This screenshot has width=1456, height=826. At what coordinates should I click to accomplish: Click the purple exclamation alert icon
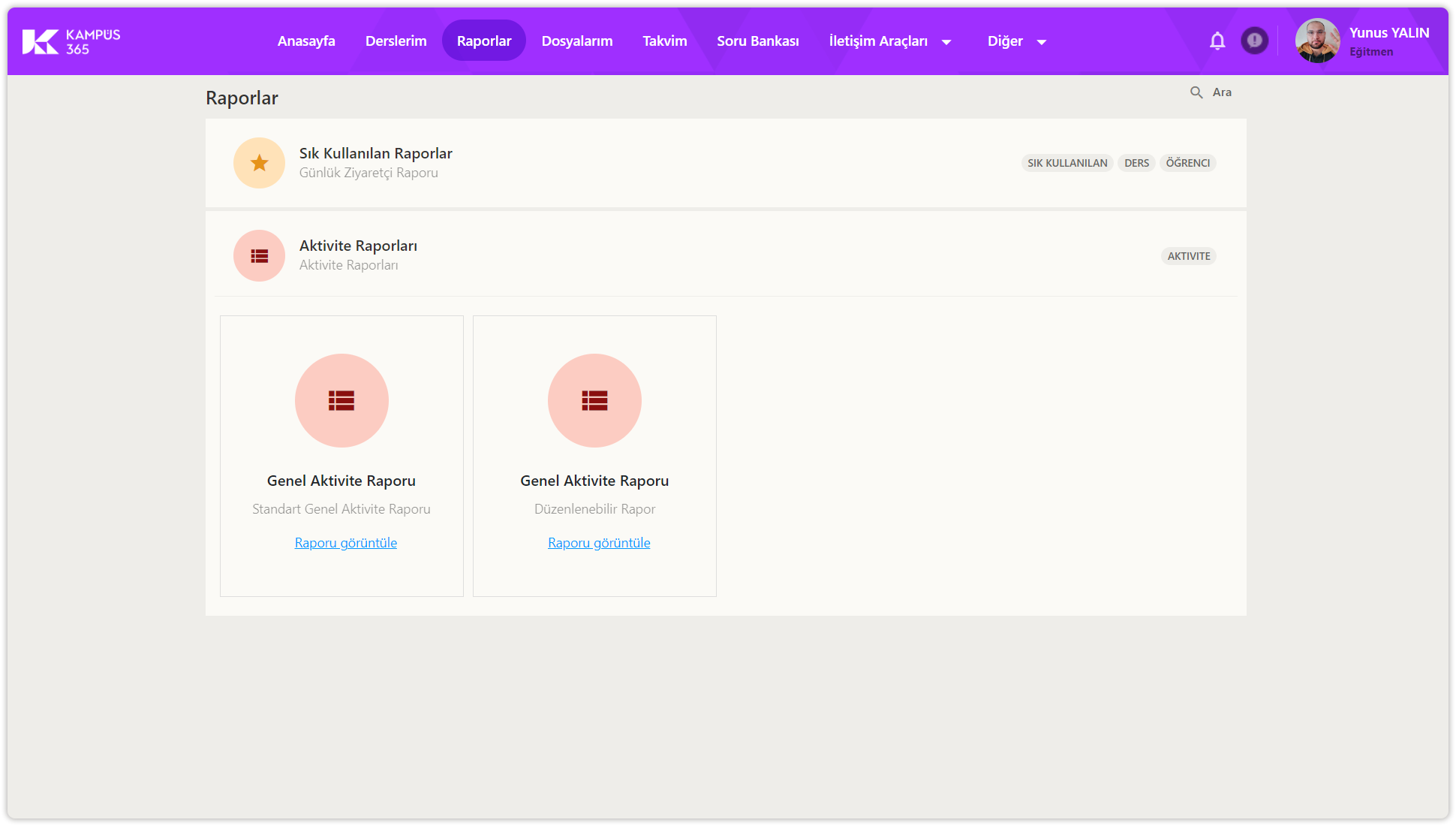click(x=1254, y=41)
